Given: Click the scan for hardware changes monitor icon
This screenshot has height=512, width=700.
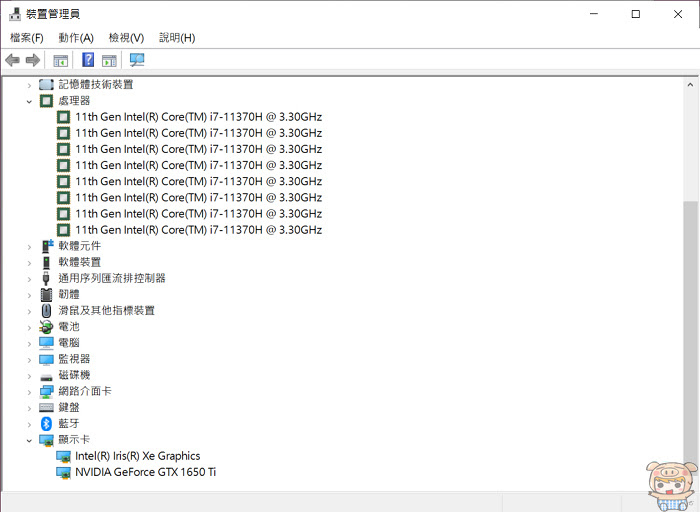Looking at the screenshot, I should click(x=137, y=60).
